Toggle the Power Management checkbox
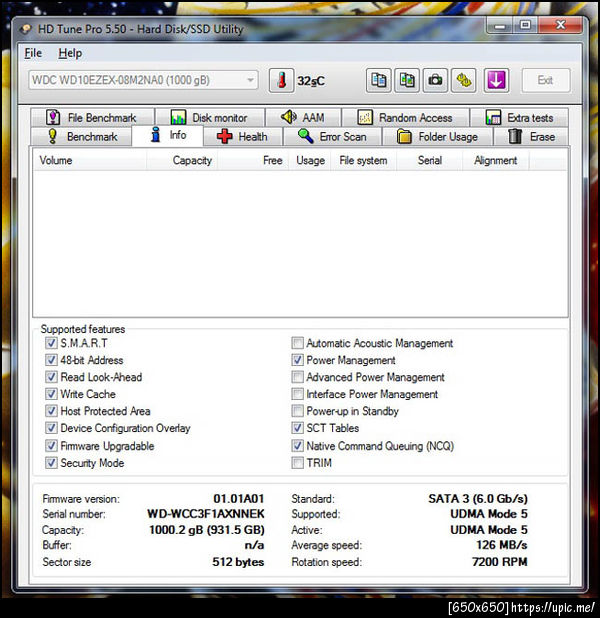Image resolution: width=600 pixels, height=618 pixels. (x=297, y=360)
